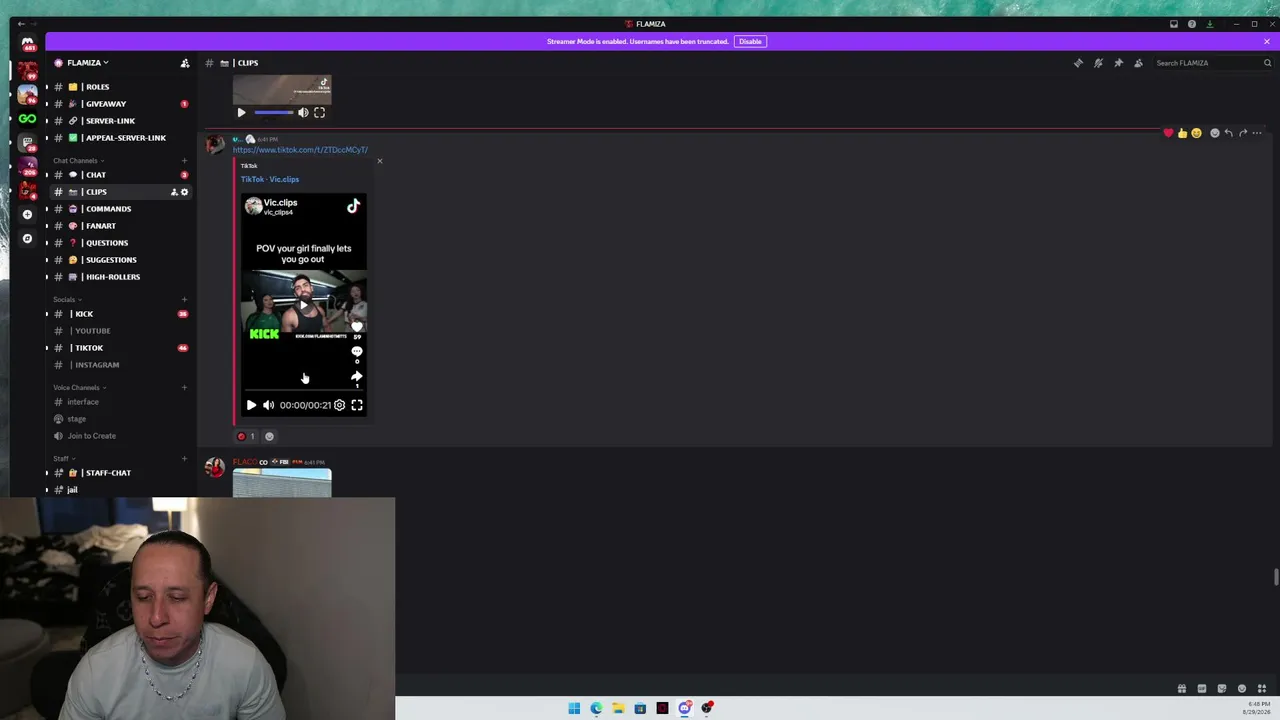1280x720 pixels.
Task: Open Discord direct messages home button
Action: pyautogui.click(x=27, y=44)
